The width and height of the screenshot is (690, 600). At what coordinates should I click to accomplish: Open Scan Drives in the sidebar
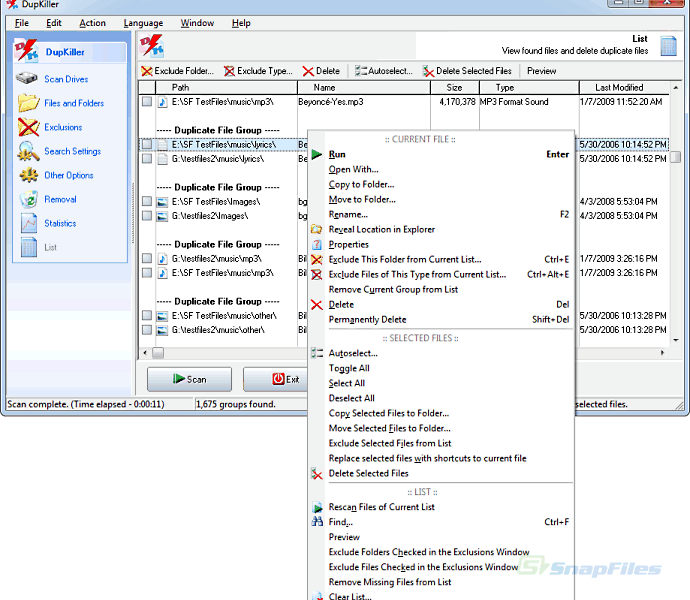(x=53, y=79)
